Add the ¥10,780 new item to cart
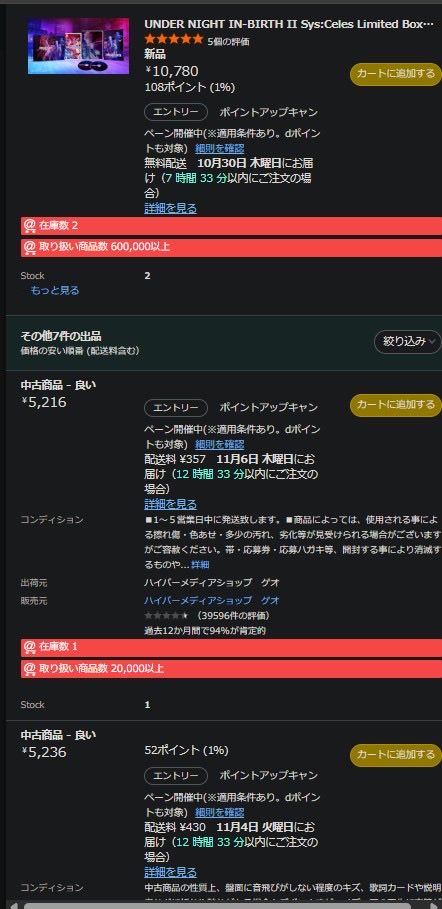Image resolution: width=442 pixels, height=909 pixels. coord(396,74)
